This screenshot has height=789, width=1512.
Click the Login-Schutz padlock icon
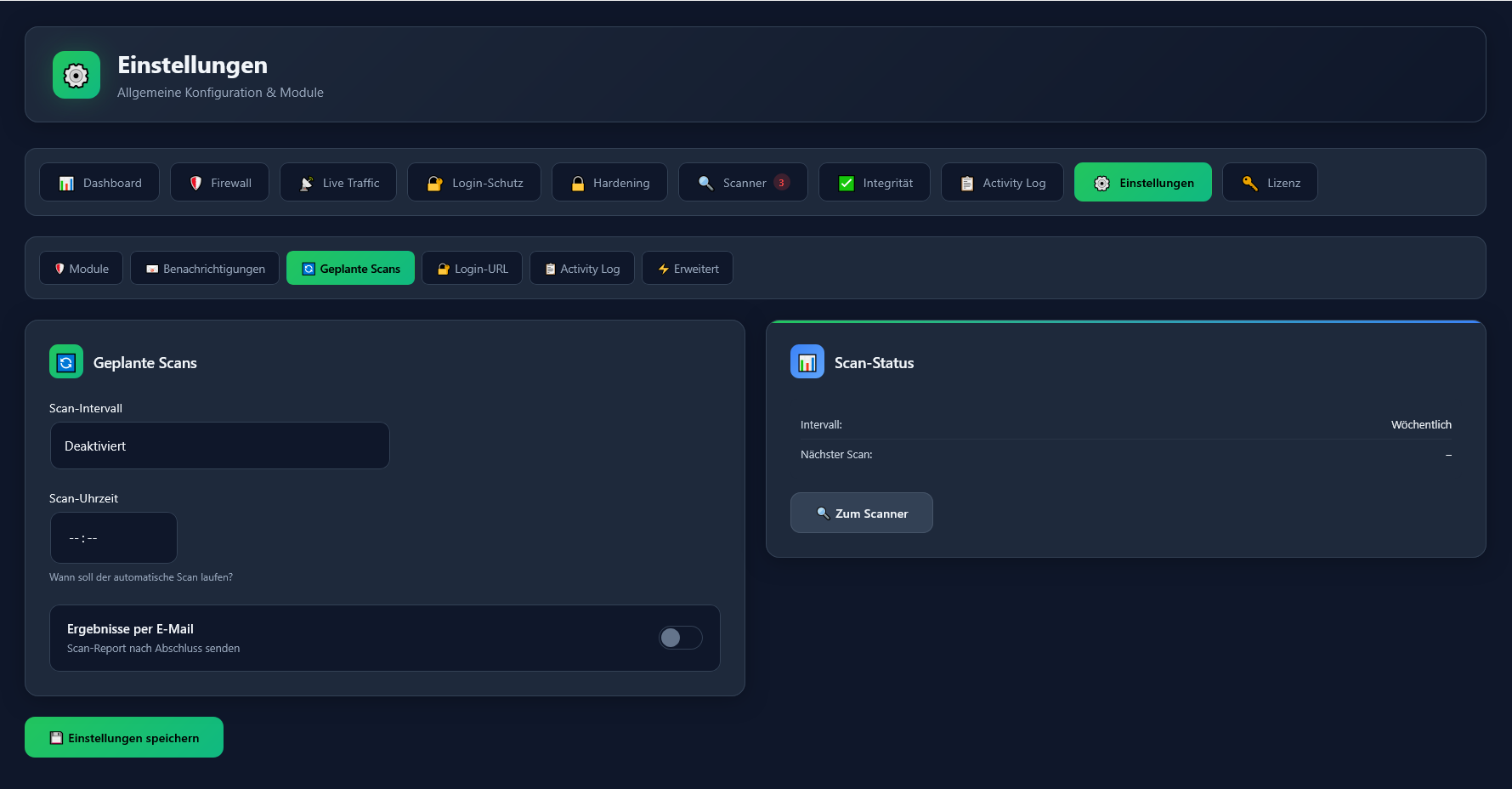tap(434, 183)
